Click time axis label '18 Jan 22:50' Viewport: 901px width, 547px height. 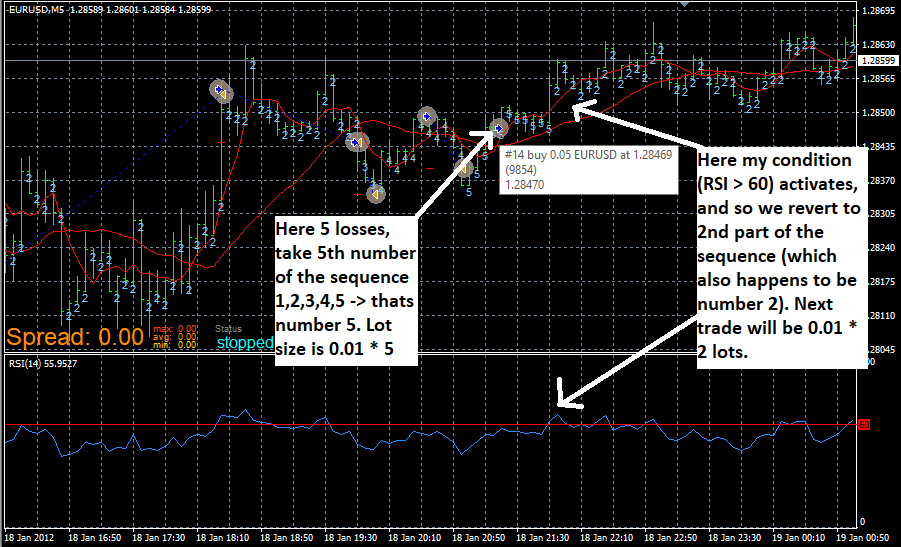point(671,538)
